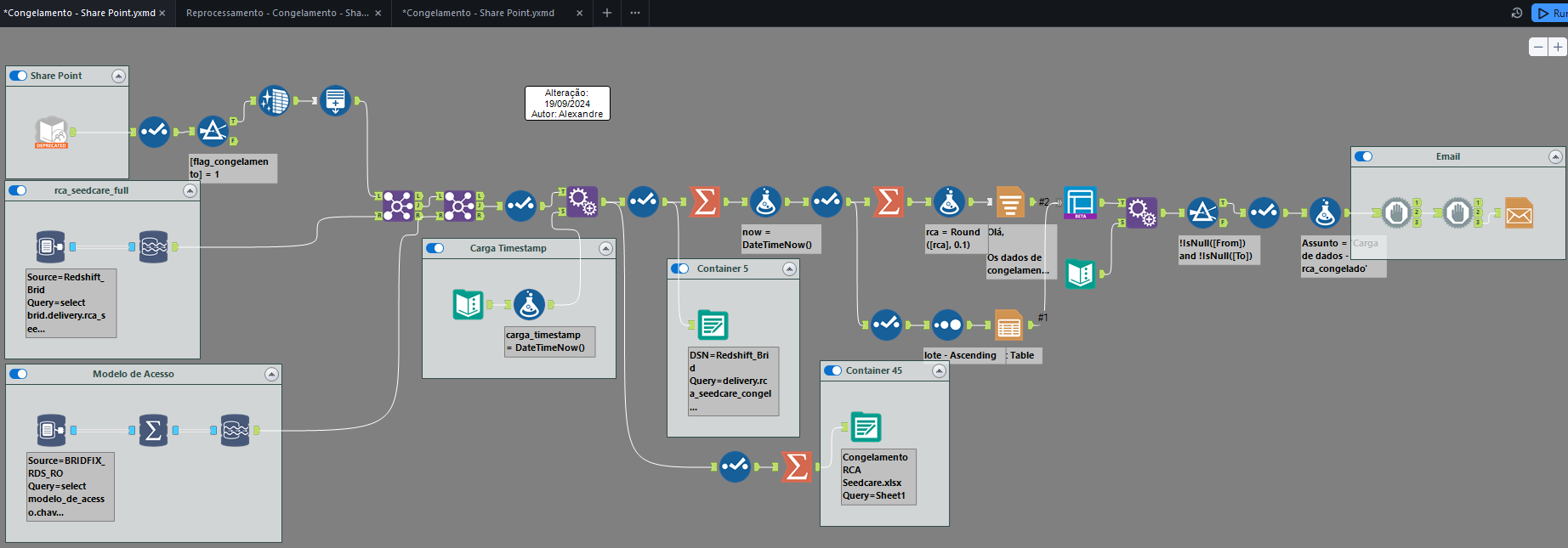
Task: Click the Summarize tool before Container 45
Action: click(797, 466)
